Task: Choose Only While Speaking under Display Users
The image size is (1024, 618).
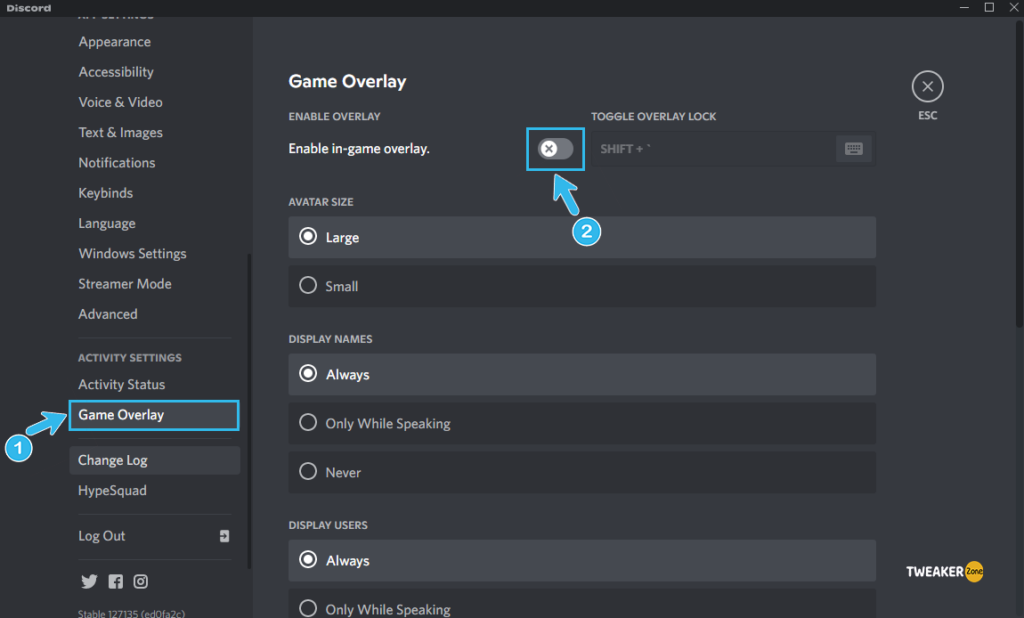Action: [582, 604]
